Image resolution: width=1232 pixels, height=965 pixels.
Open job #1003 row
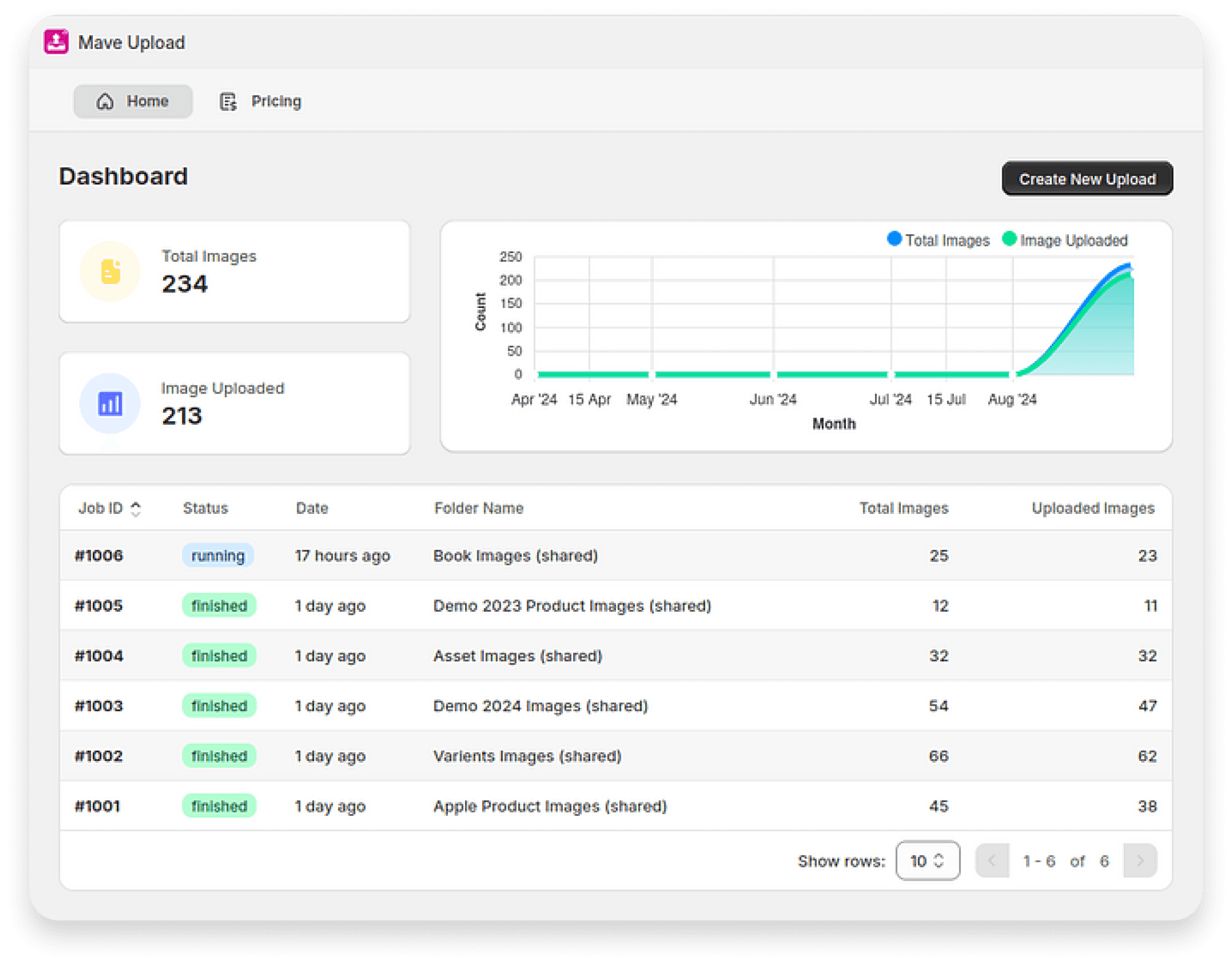click(615, 706)
